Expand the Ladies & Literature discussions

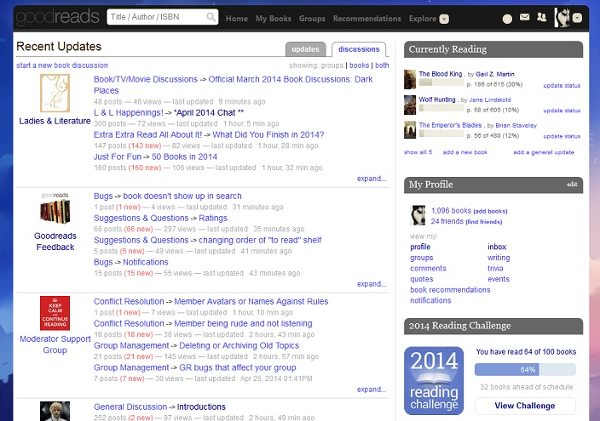(370, 179)
